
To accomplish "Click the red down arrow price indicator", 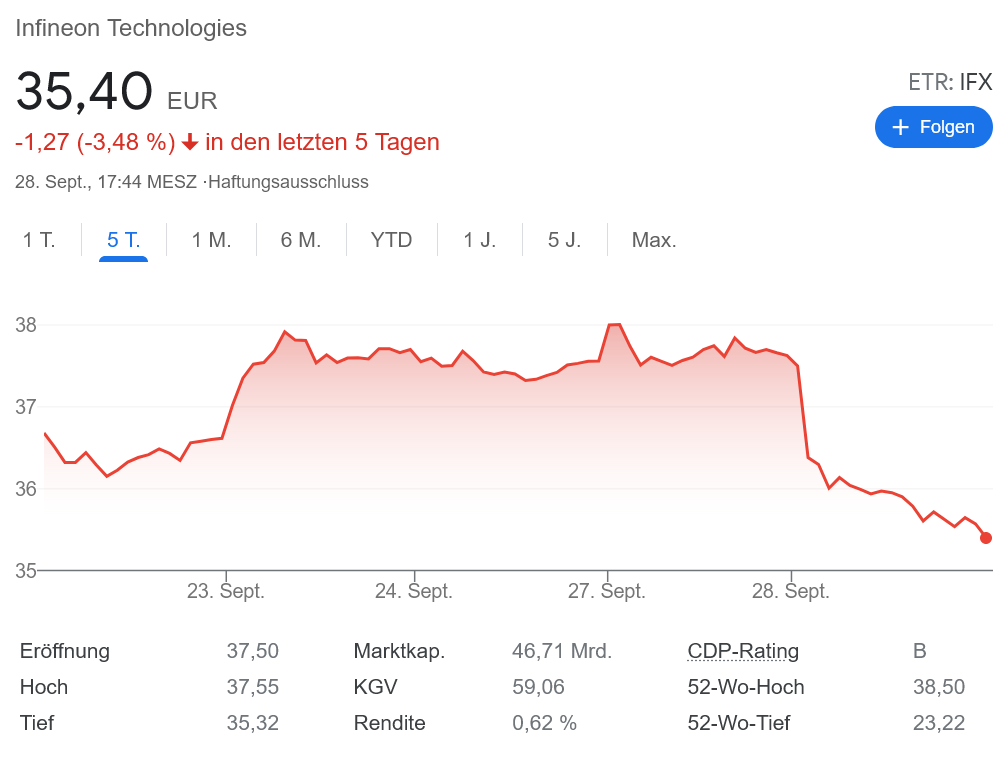I will [190, 143].
